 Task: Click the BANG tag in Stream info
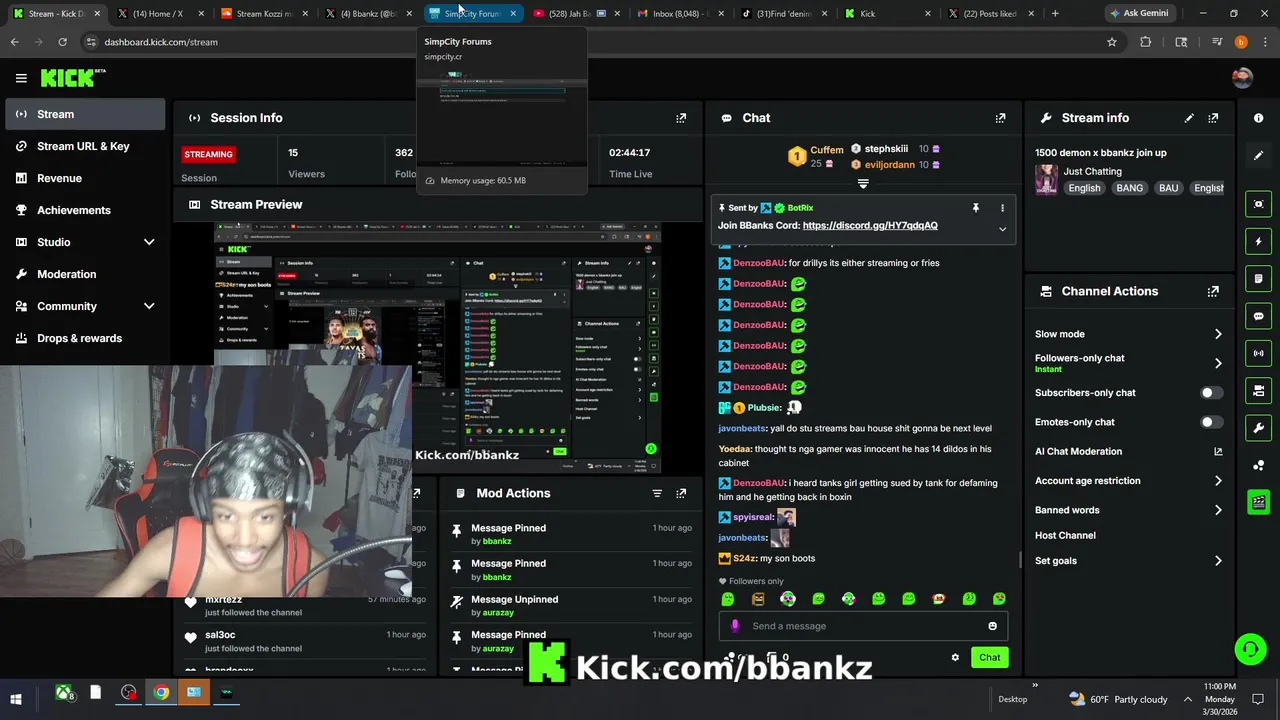[1129, 188]
